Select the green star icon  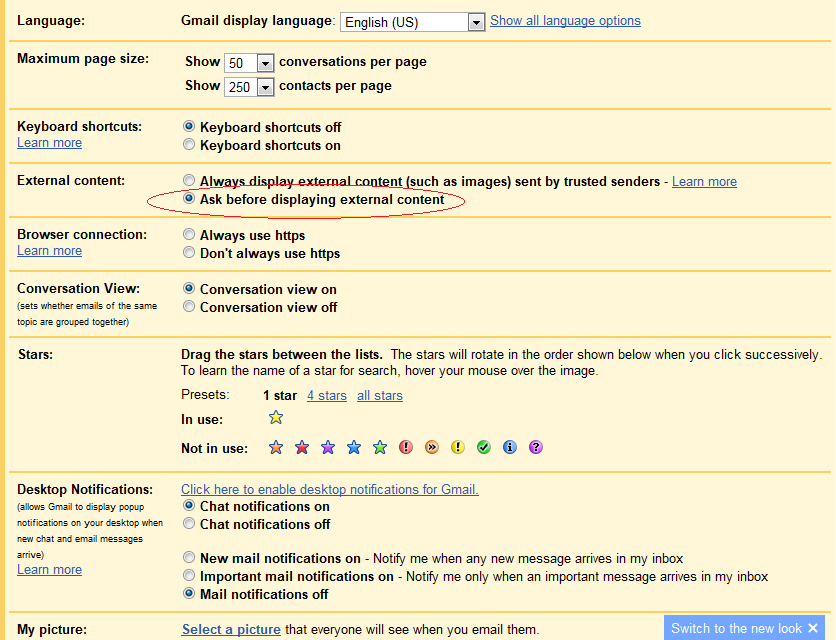point(380,448)
